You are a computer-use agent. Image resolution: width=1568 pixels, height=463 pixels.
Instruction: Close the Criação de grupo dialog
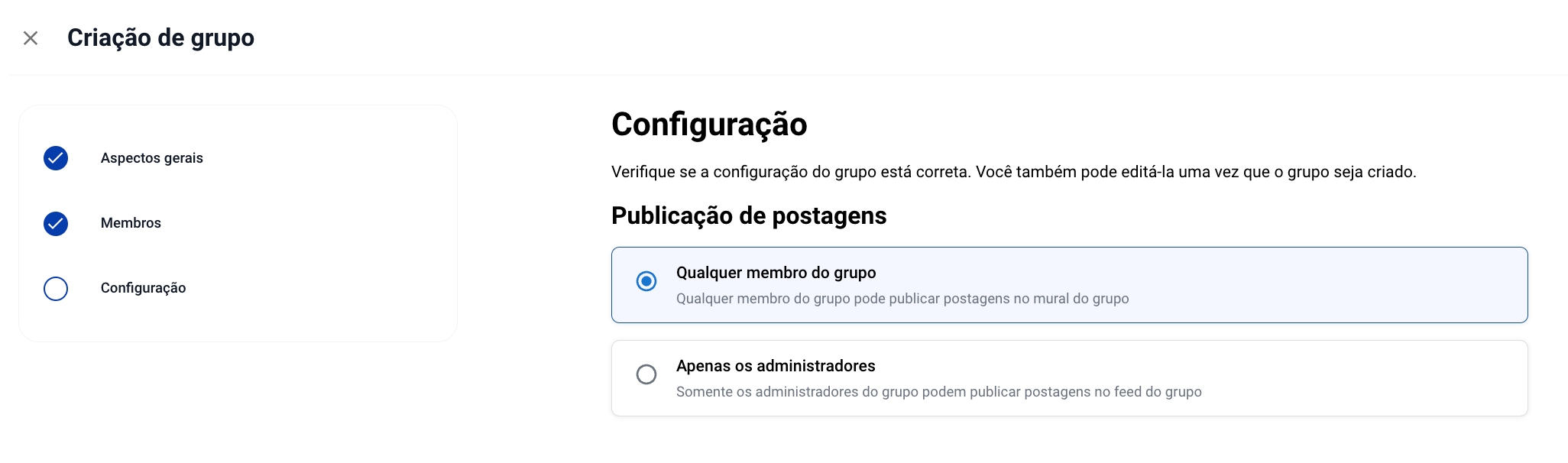(31, 38)
